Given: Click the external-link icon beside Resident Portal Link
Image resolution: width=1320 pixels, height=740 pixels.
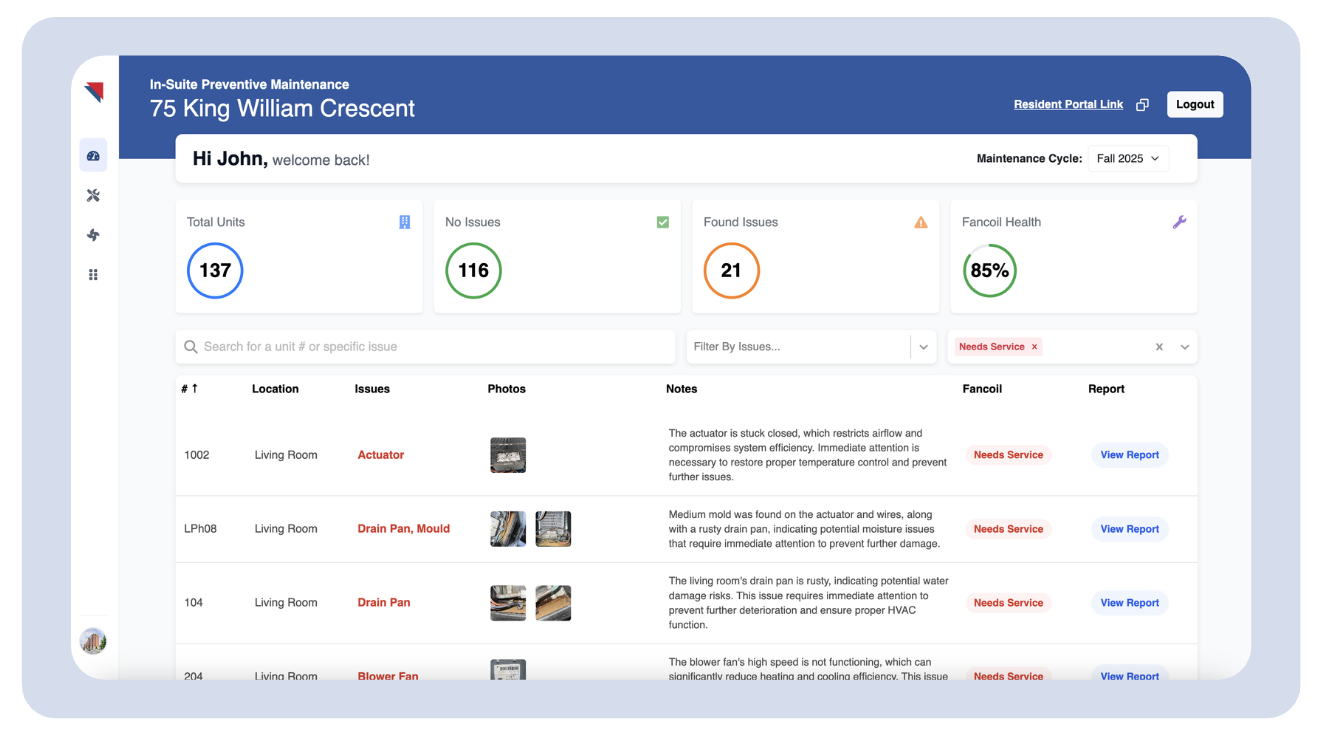Looking at the screenshot, I should coord(1142,104).
